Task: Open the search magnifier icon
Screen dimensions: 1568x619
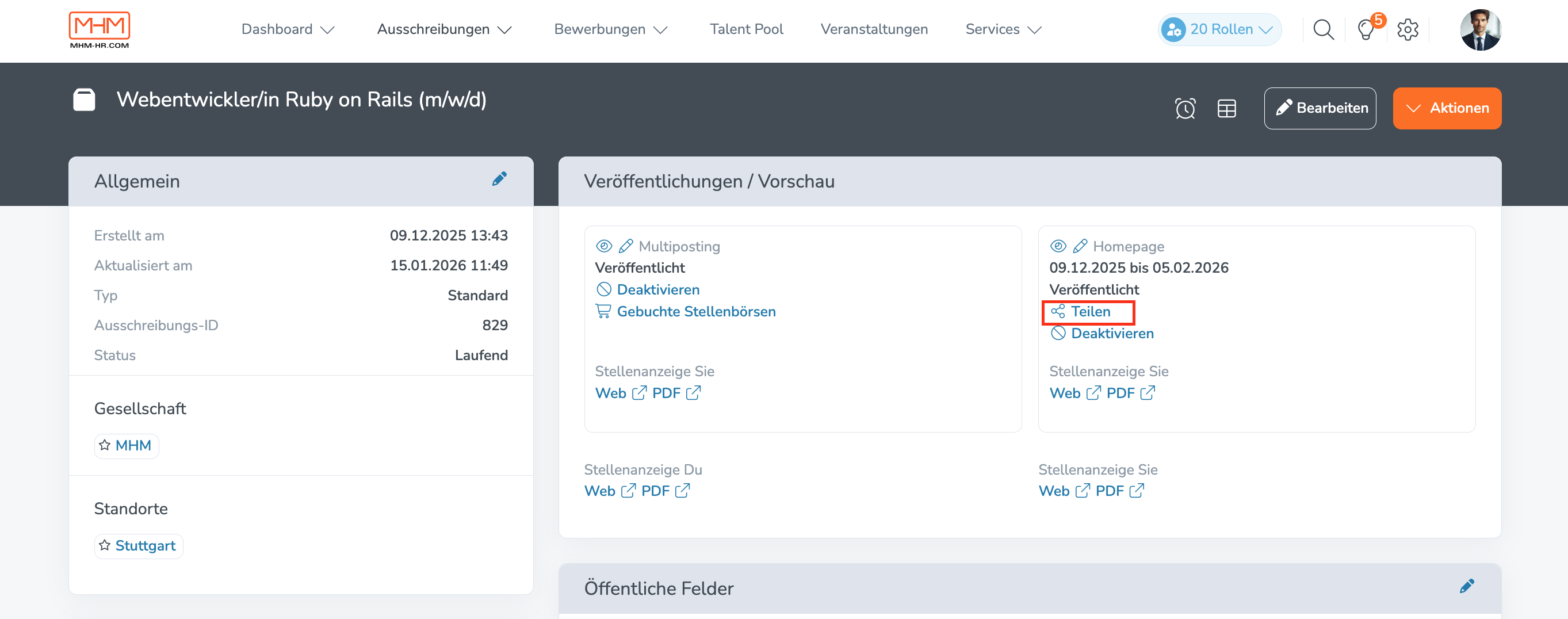Action: [x=1323, y=29]
